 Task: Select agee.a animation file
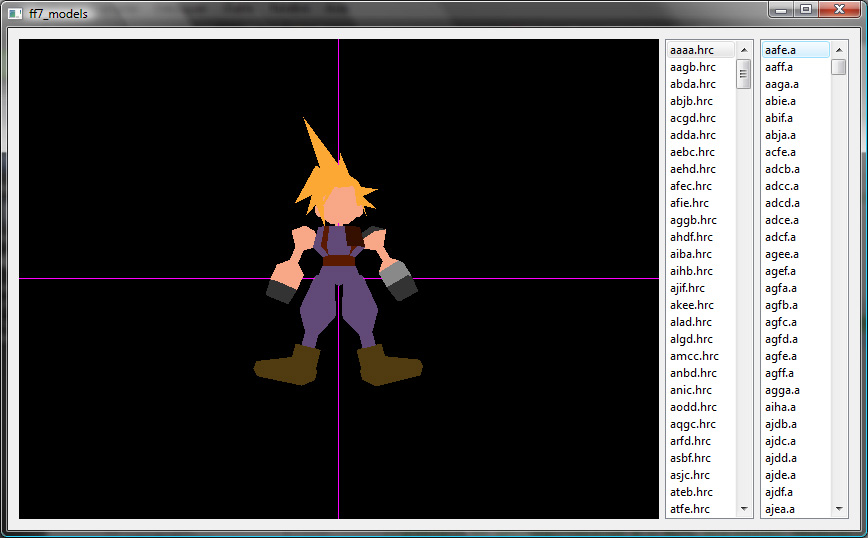point(796,254)
